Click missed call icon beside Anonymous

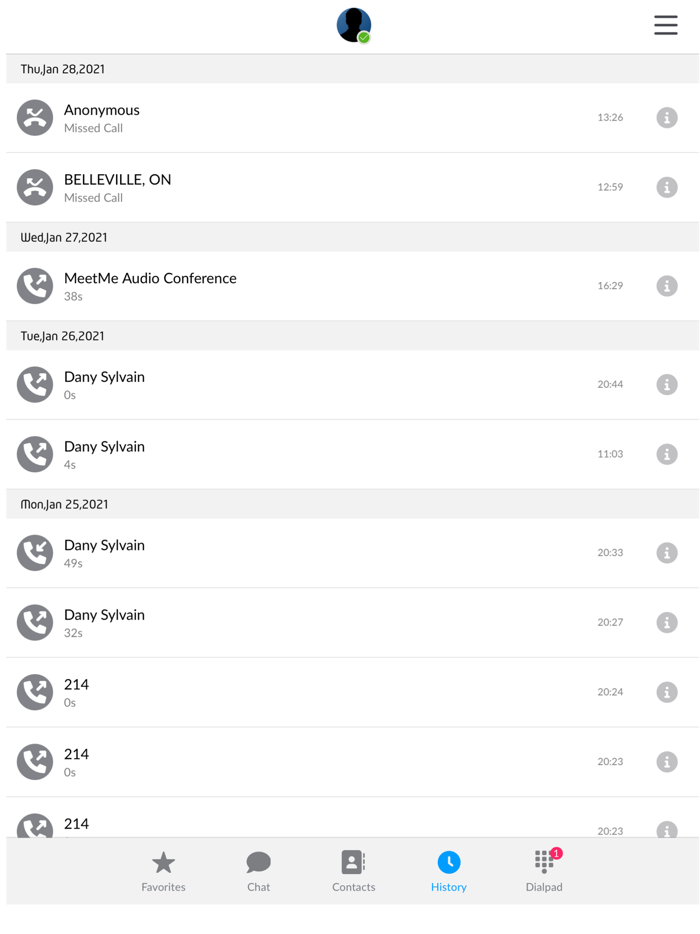click(35, 118)
